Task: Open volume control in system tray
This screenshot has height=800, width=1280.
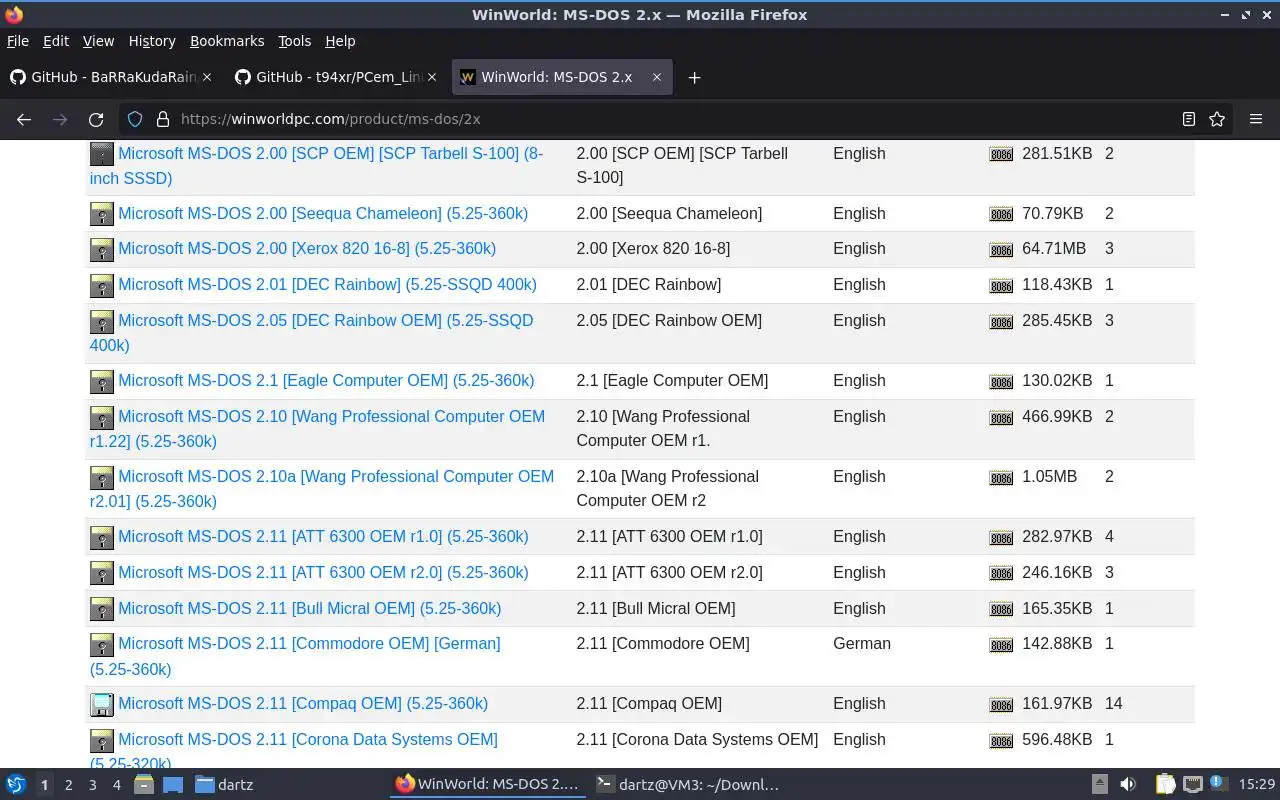Action: point(1128,785)
